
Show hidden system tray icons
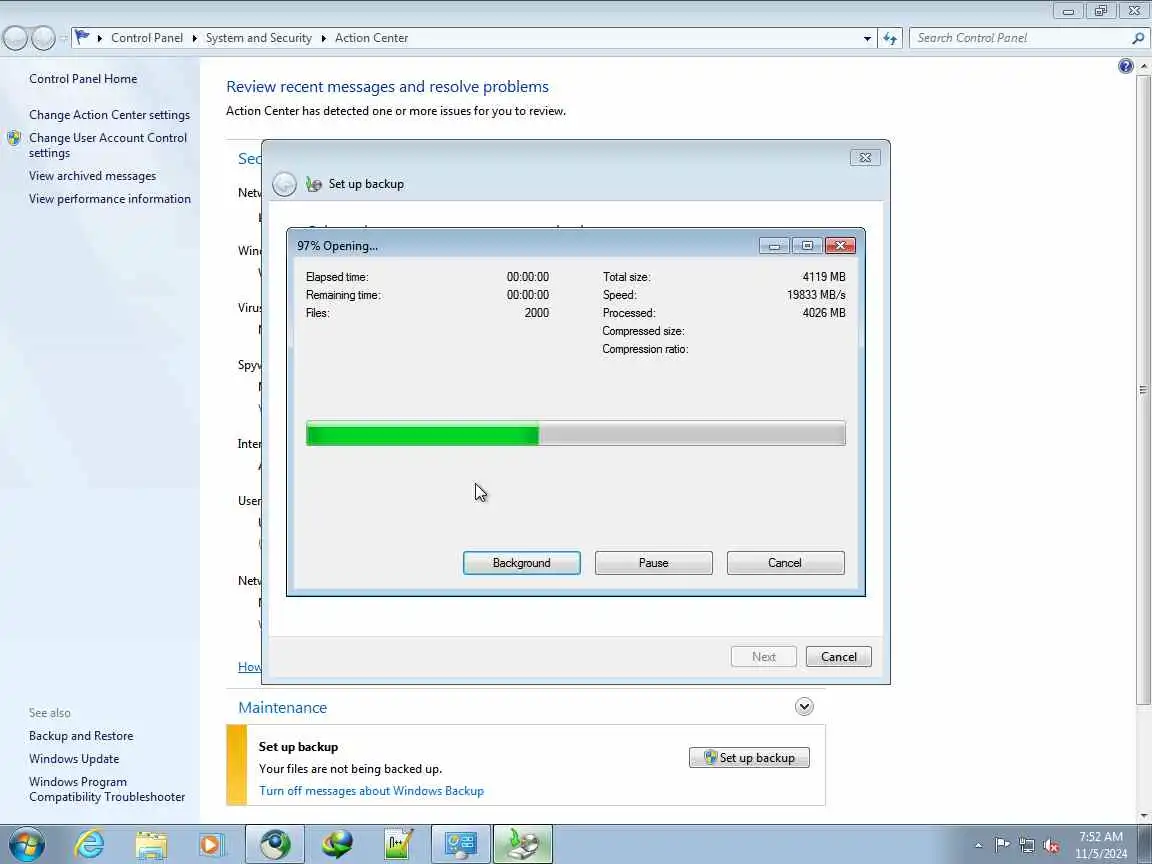[978, 846]
